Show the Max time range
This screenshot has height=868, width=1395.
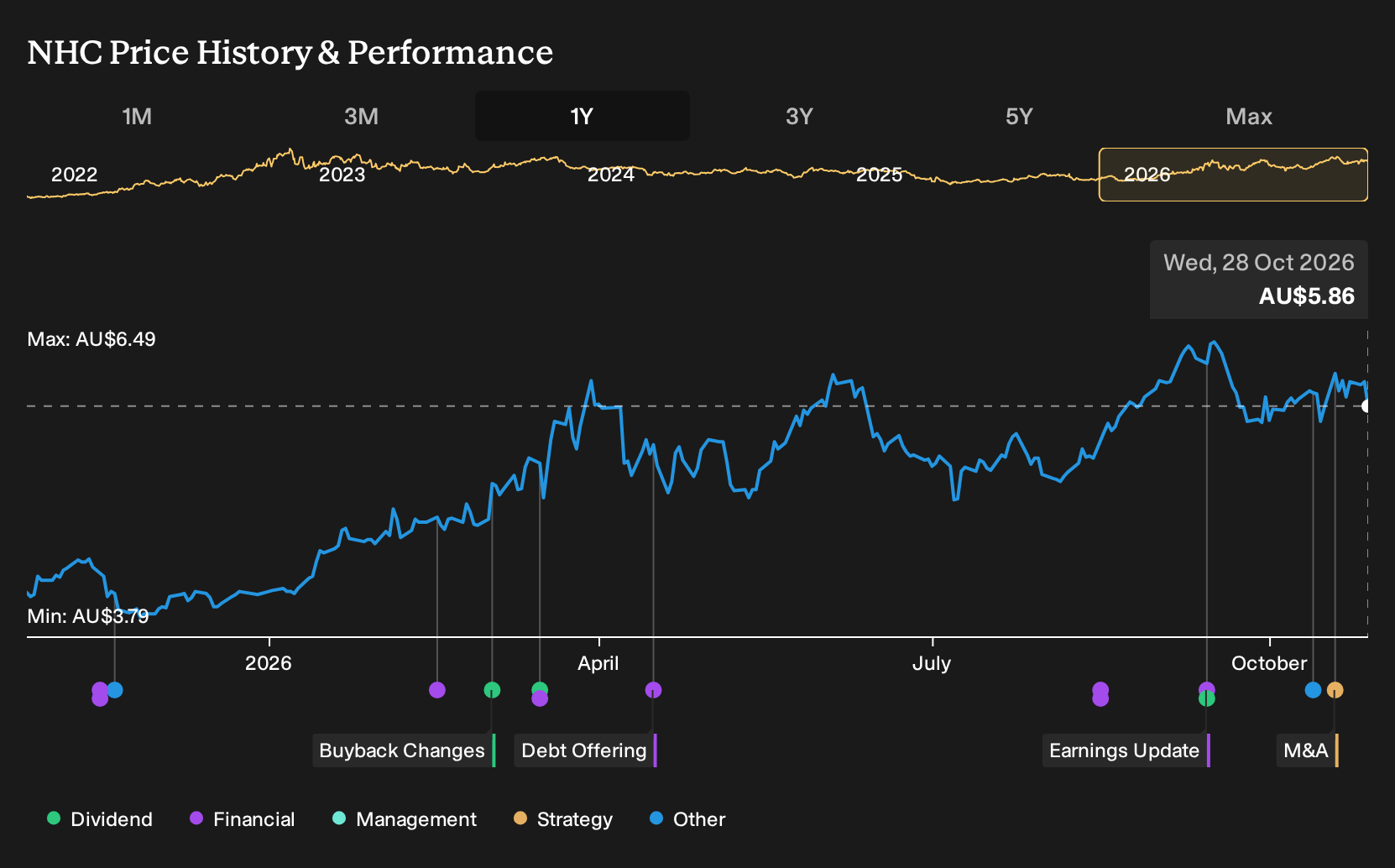point(1249,117)
